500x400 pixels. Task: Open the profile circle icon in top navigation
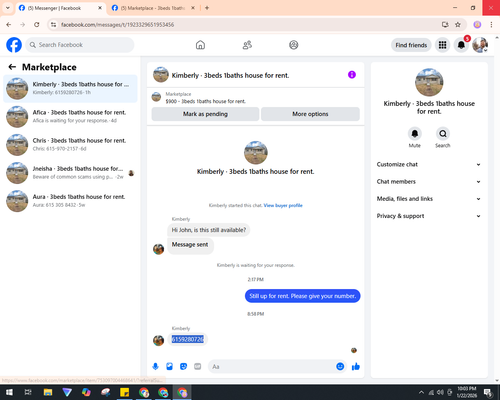click(x=294, y=45)
